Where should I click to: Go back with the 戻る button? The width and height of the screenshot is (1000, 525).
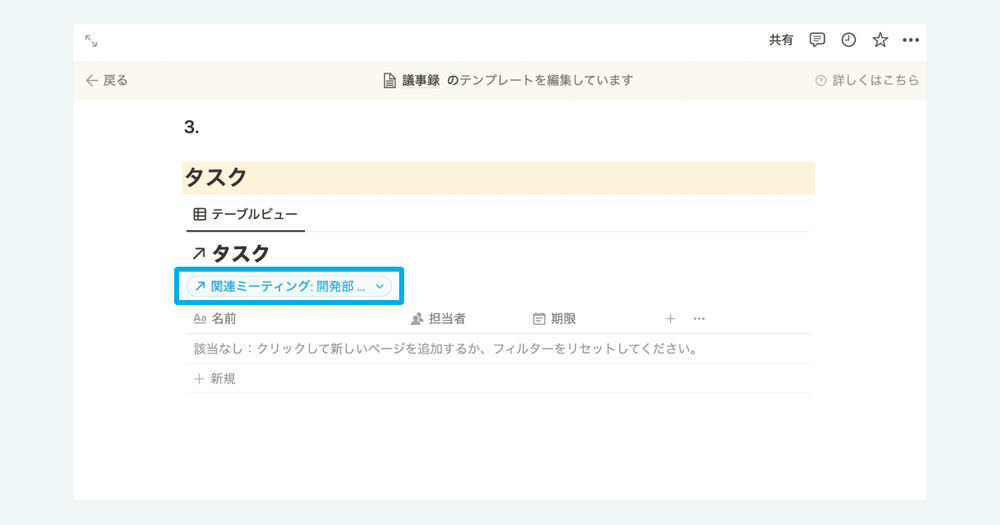click(x=107, y=80)
